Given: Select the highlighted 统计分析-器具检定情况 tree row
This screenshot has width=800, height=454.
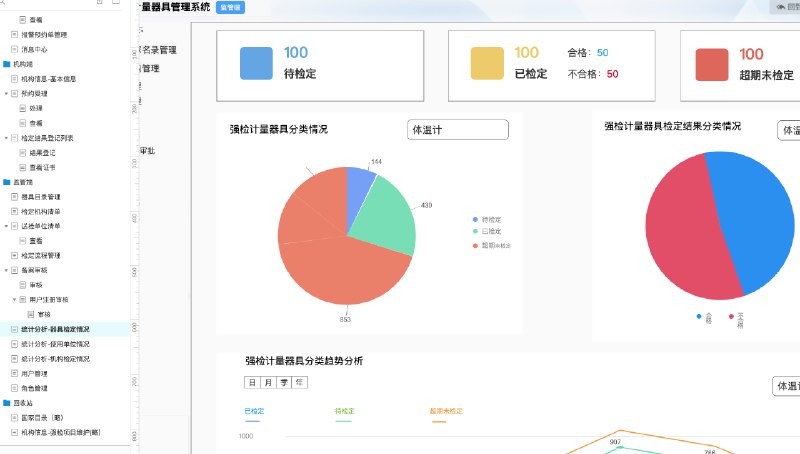Looking at the screenshot, I should [x=65, y=330].
